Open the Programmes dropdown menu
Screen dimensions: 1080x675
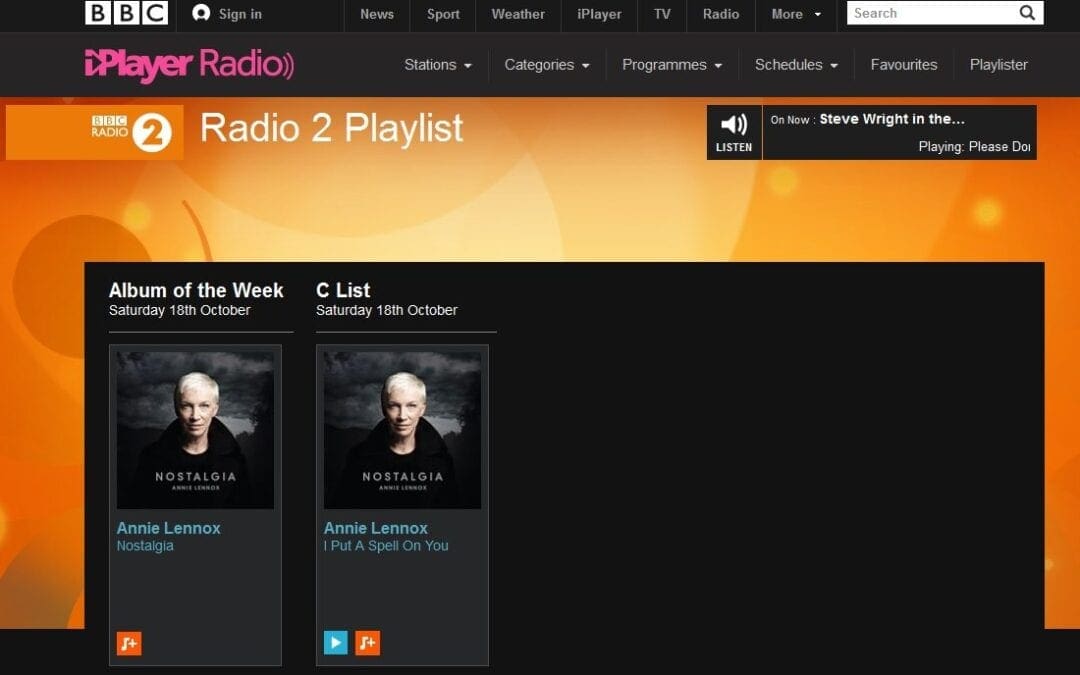point(672,65)
